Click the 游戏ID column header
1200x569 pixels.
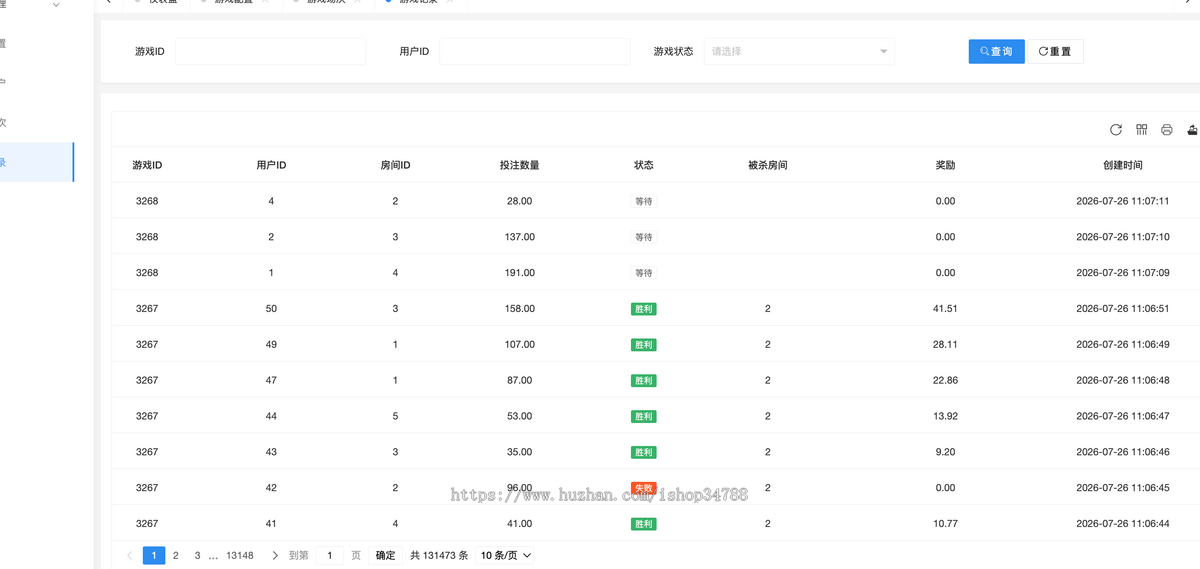(147, 165)
